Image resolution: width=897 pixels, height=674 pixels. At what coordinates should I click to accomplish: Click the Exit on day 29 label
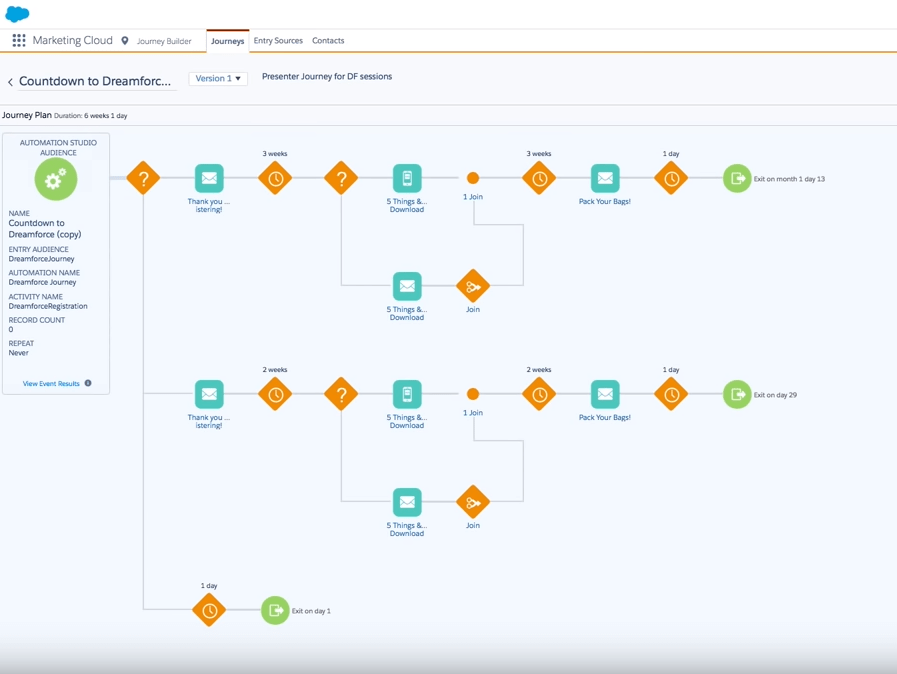775,395
